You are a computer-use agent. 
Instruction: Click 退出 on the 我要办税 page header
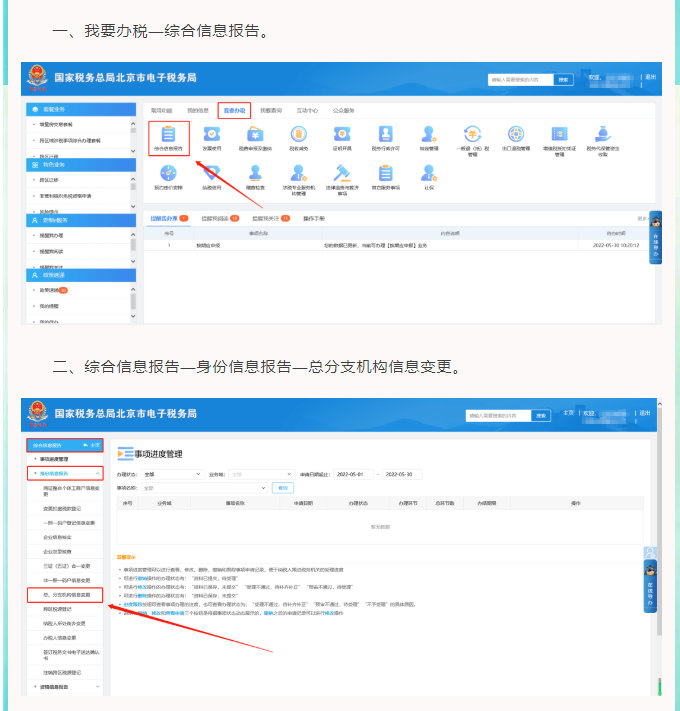click(x=651, y=77)
